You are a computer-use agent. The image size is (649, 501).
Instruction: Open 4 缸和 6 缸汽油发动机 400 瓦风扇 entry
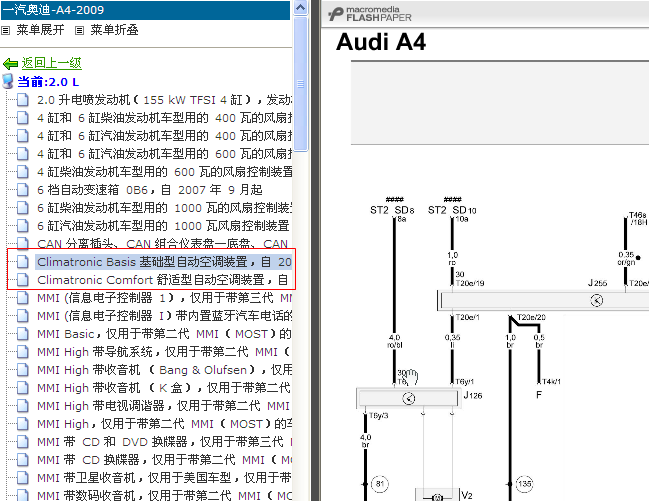point(164,136)
